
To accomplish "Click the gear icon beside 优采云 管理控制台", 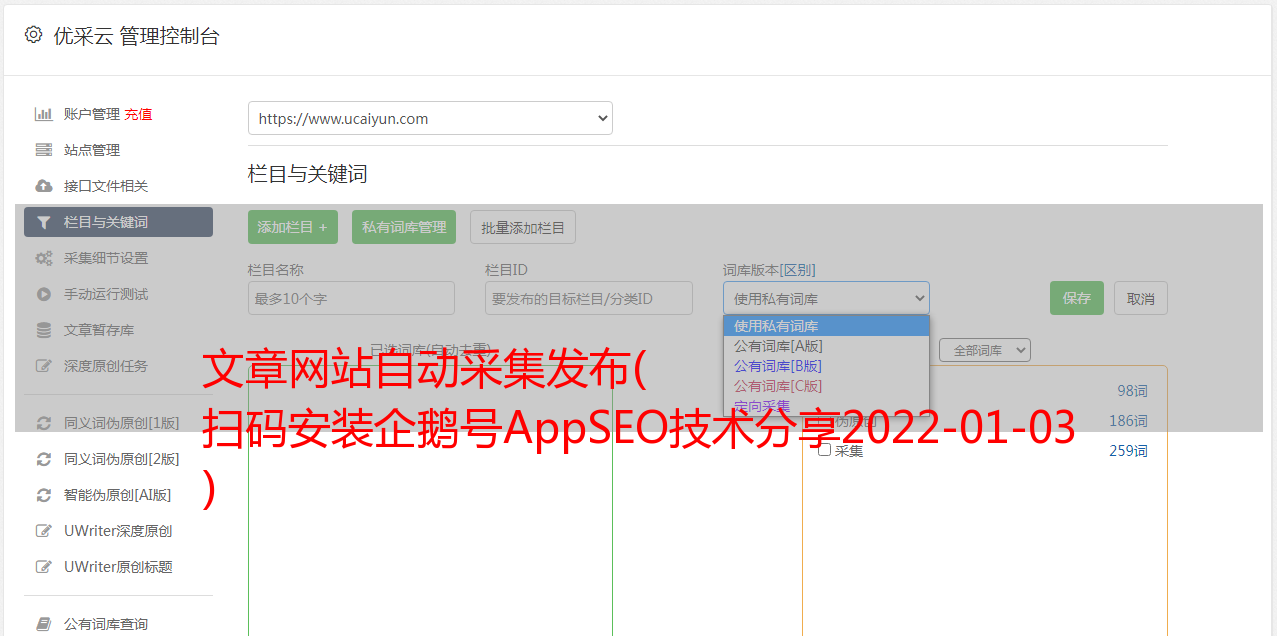I will [33, 35].
